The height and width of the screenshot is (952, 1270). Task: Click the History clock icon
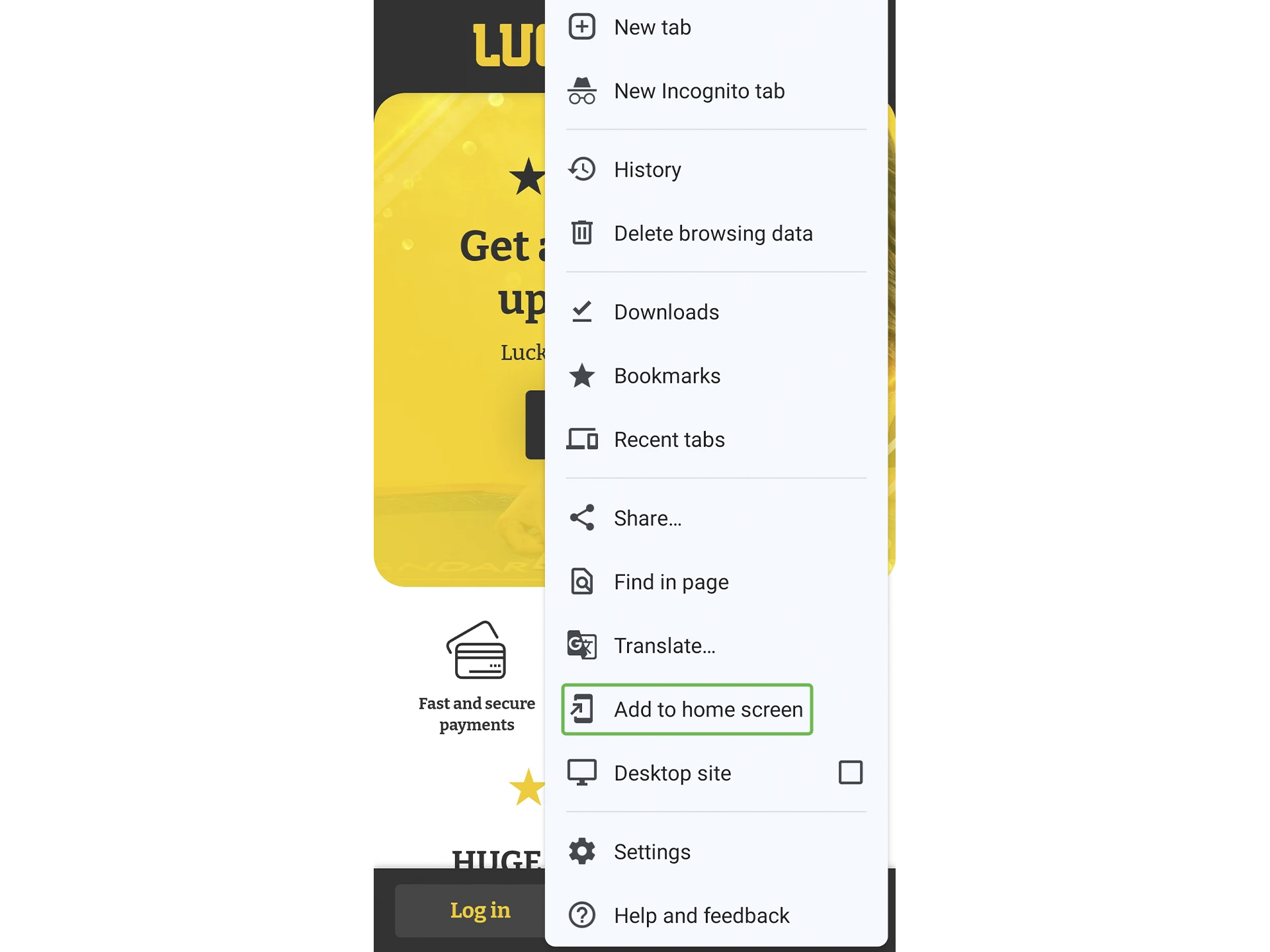(x=583, y=169)
